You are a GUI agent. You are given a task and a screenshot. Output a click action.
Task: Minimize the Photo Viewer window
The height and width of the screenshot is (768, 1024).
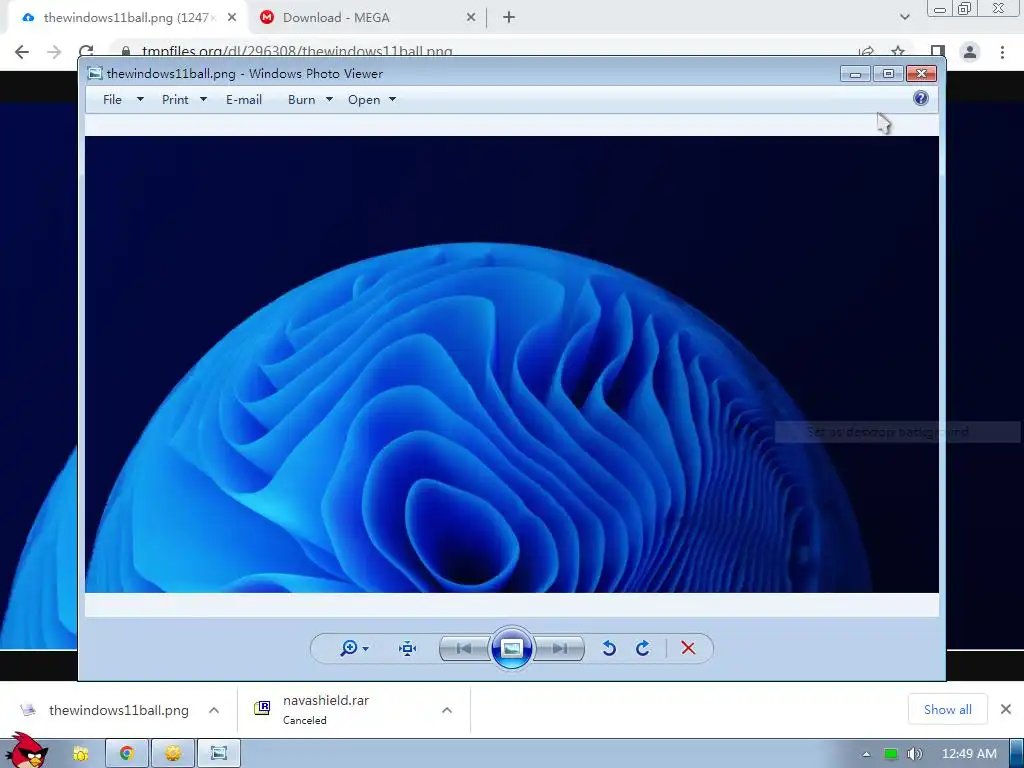(856, 73)
